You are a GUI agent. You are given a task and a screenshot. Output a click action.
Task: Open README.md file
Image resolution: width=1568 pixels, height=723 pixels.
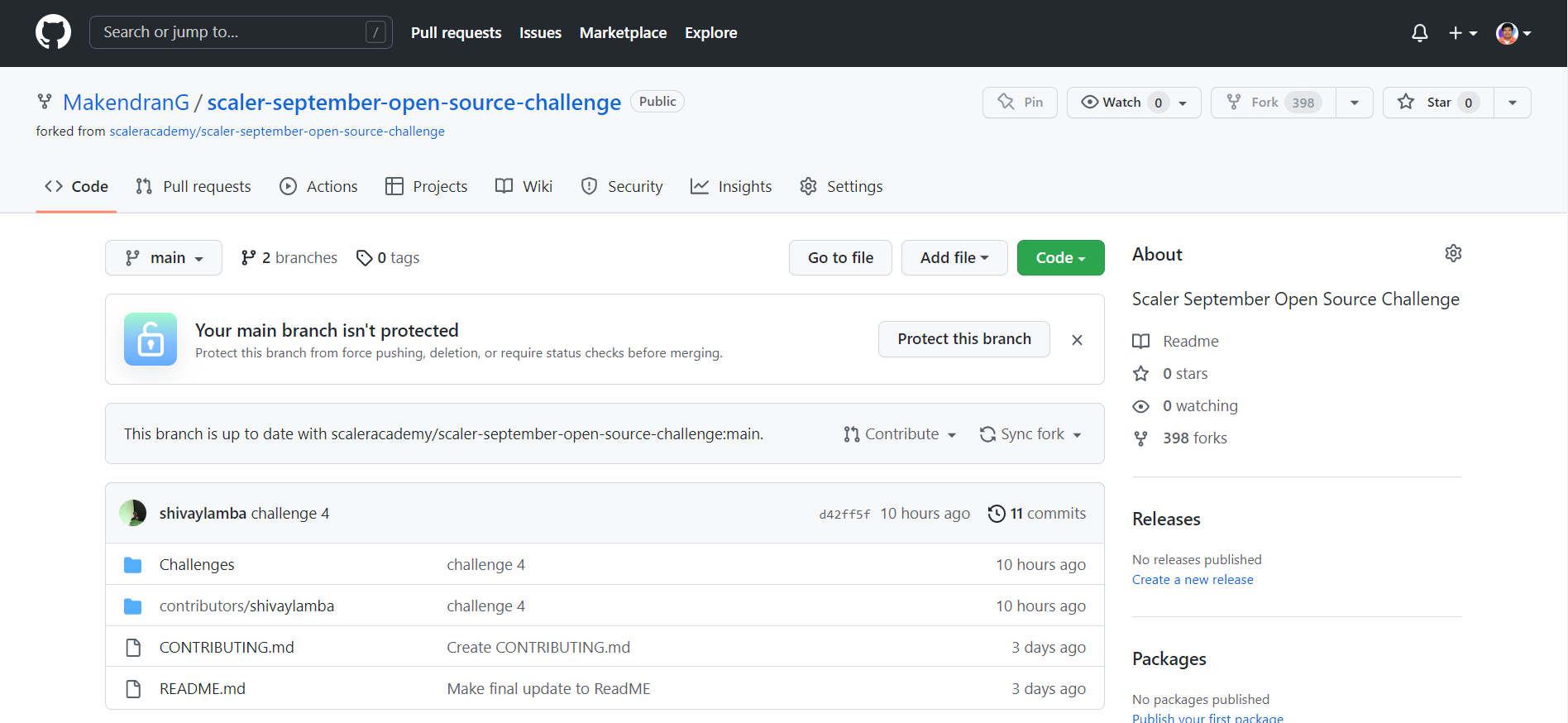click(203, 688)
